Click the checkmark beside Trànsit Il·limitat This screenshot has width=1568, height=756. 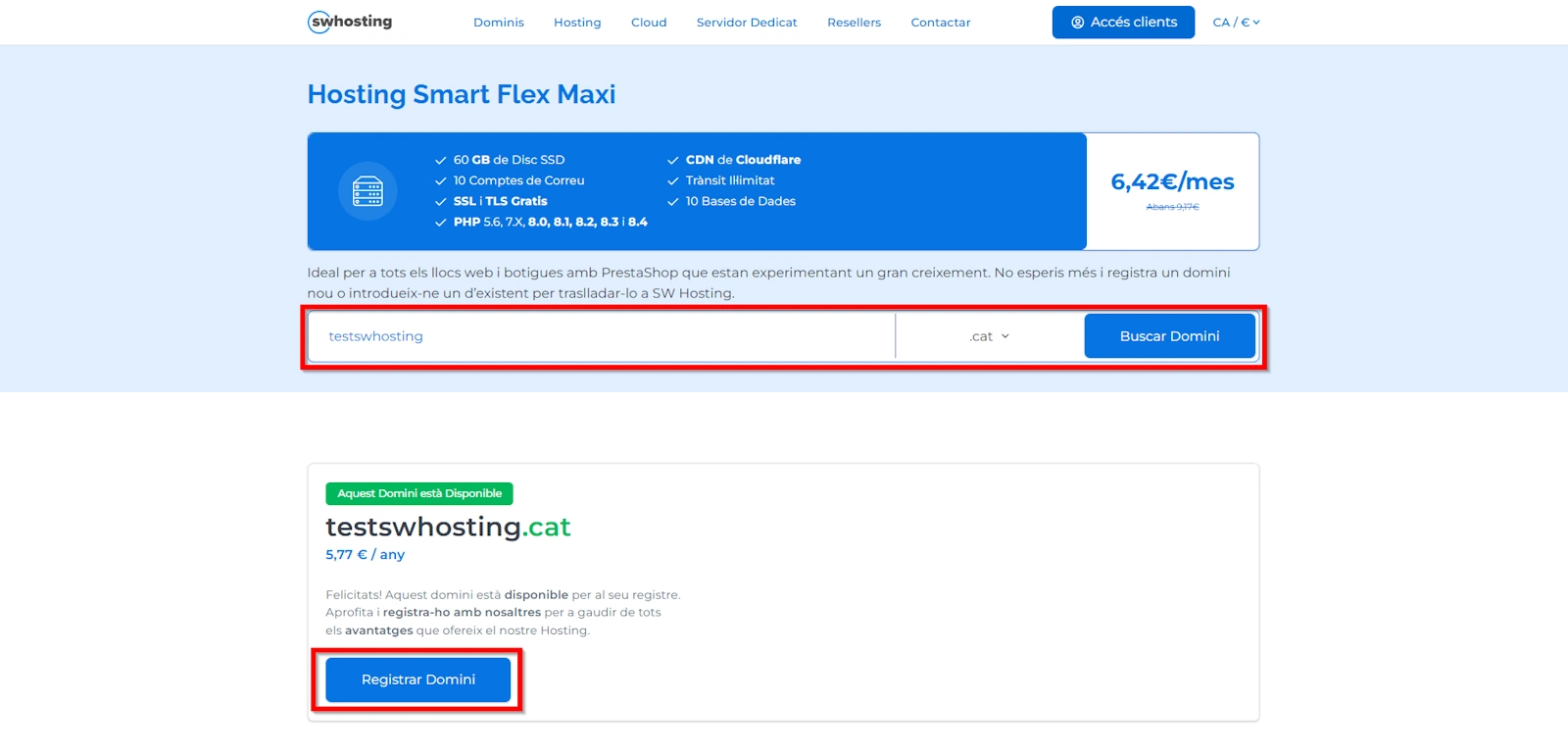(673, 181)
